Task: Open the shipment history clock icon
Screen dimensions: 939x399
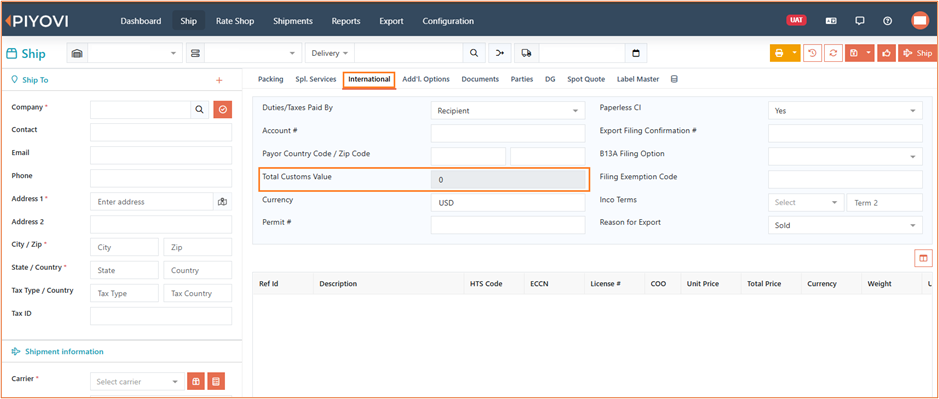Action: (x=811, y=53)
